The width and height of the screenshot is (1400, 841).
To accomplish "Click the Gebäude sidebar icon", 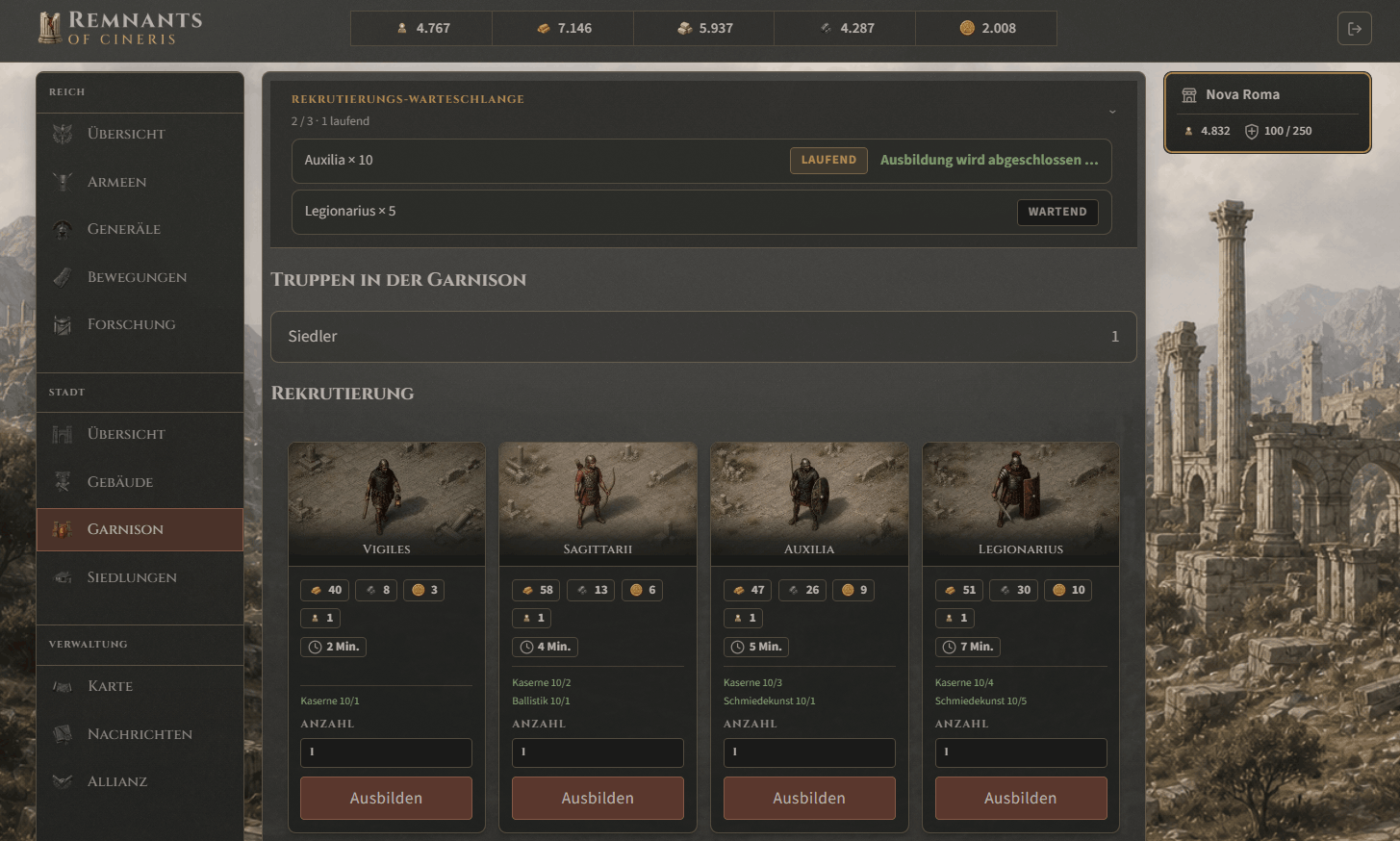I will coord(63,482).
